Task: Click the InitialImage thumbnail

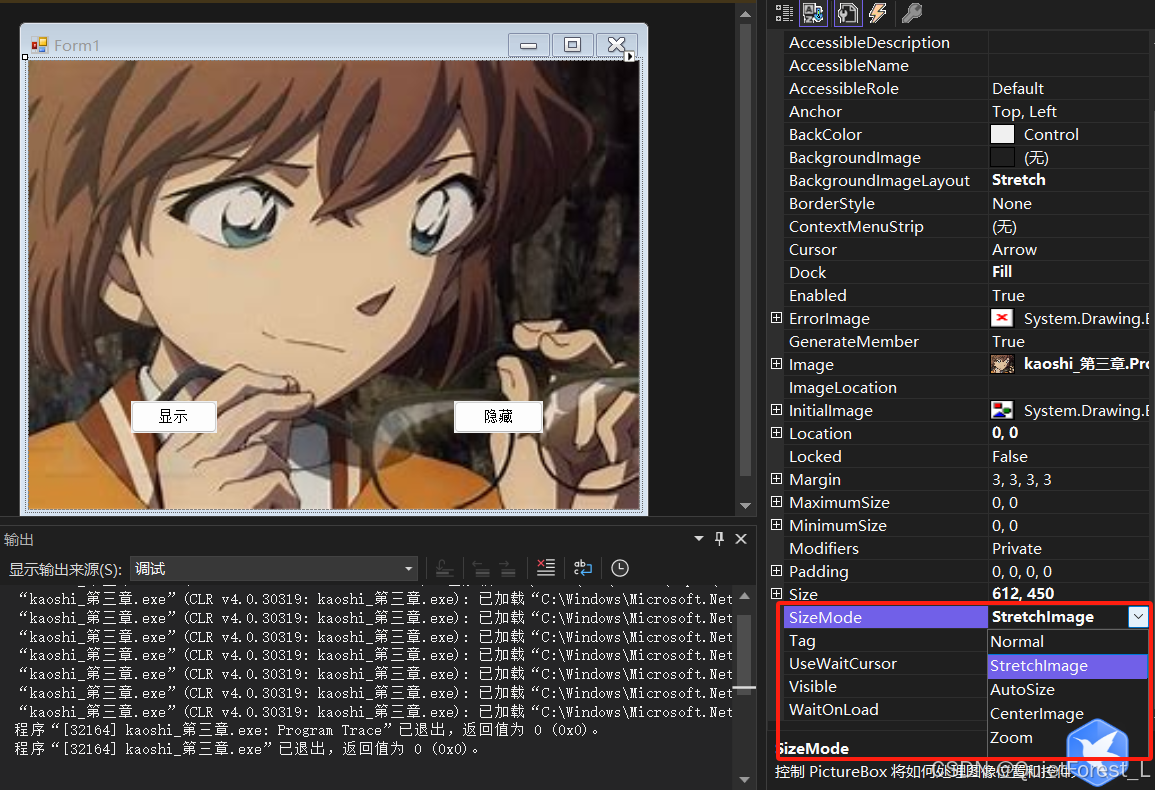Action: click(1002, 410)
